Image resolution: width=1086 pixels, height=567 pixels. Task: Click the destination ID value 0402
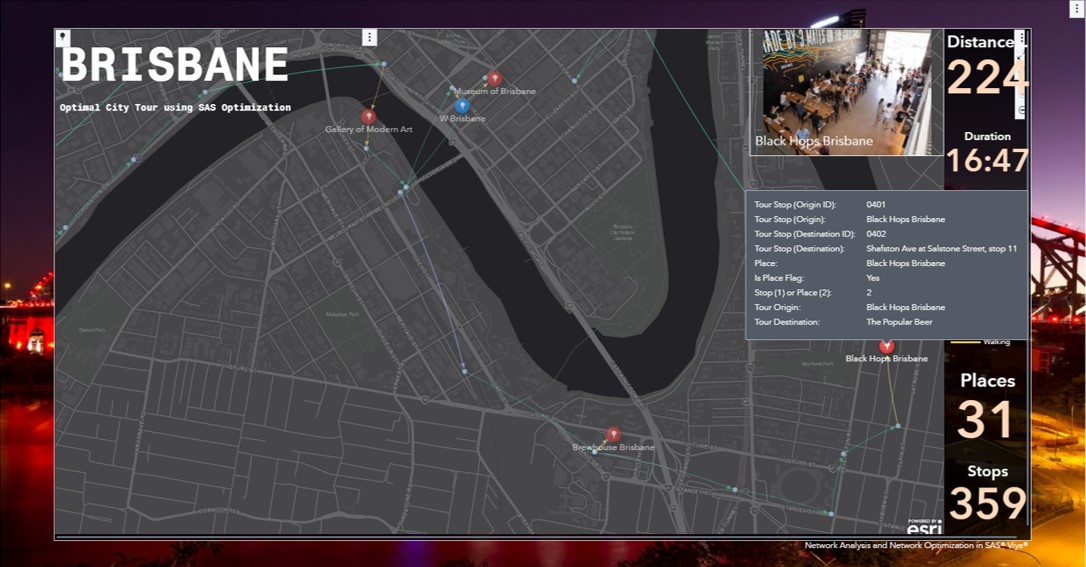pos(876,234)
